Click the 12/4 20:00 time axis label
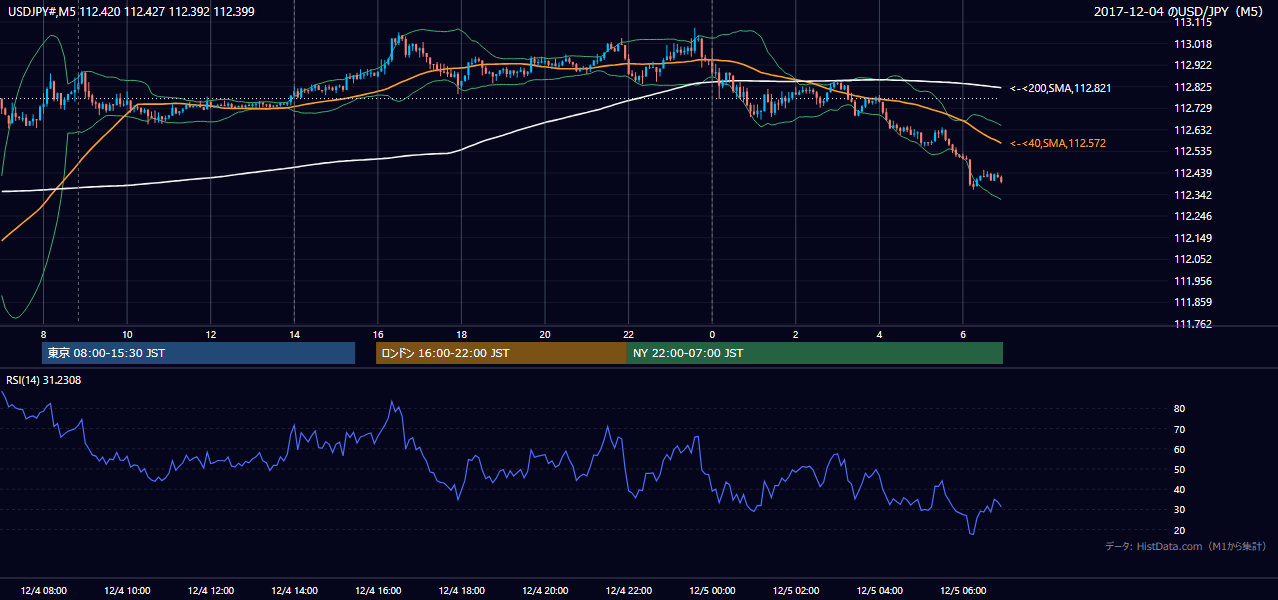This screenshot has width=1278, height=600. 544,591
